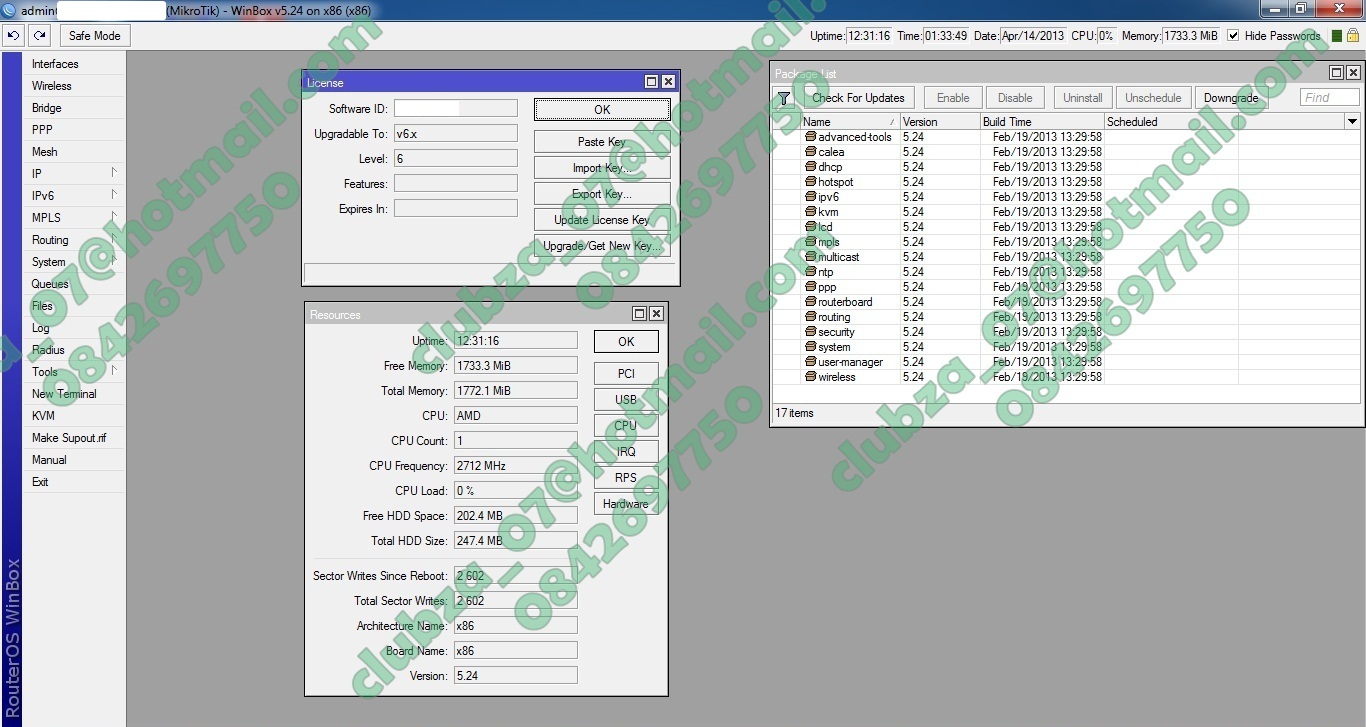The image size is (1366, 727).
Task: Open the Bridge menu item
Action: pos(74,108)
